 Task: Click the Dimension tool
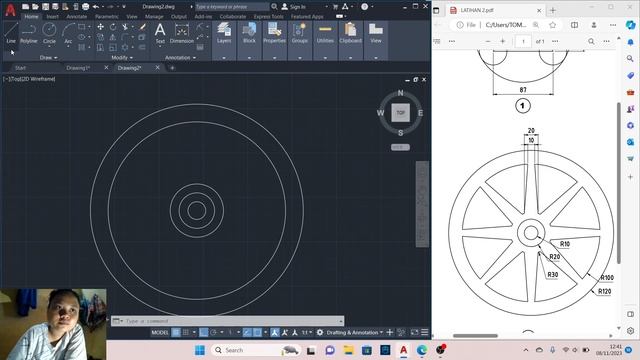coord(182,33)
